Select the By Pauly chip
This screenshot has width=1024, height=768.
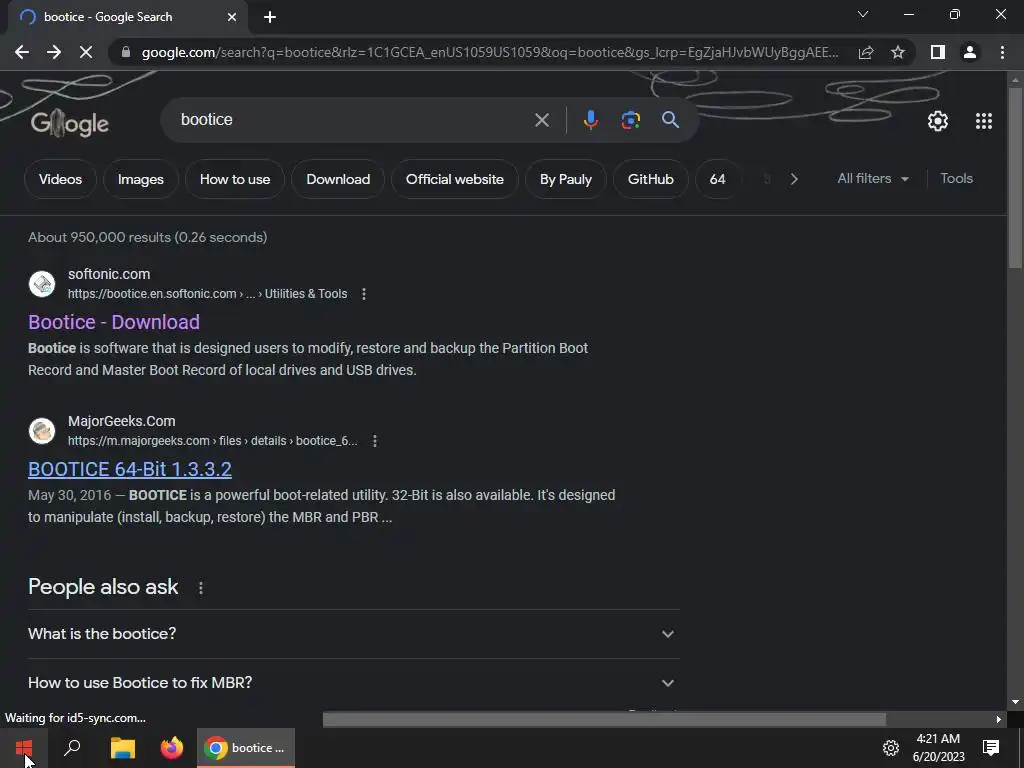pyautogui.click(x=566, y=179)
